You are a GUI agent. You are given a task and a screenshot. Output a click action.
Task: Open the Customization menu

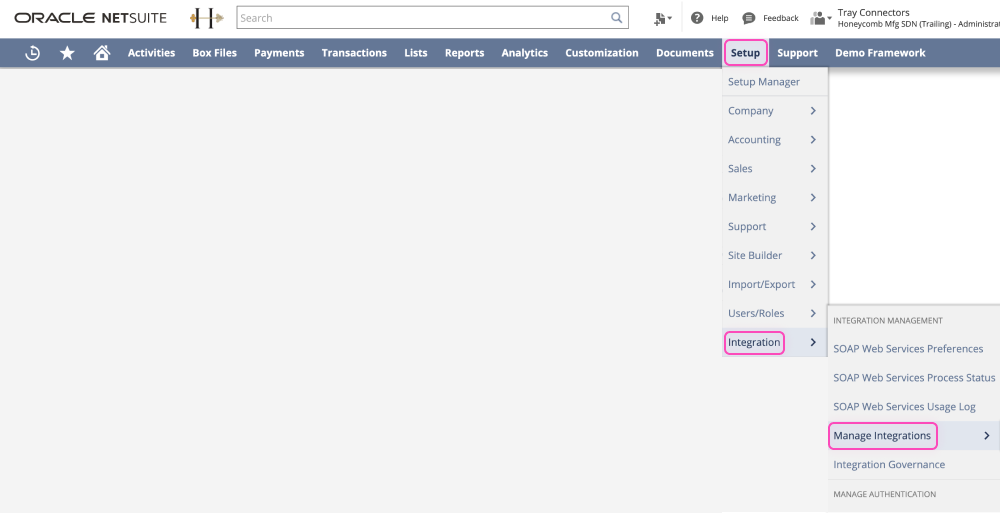tap(601, 53)
